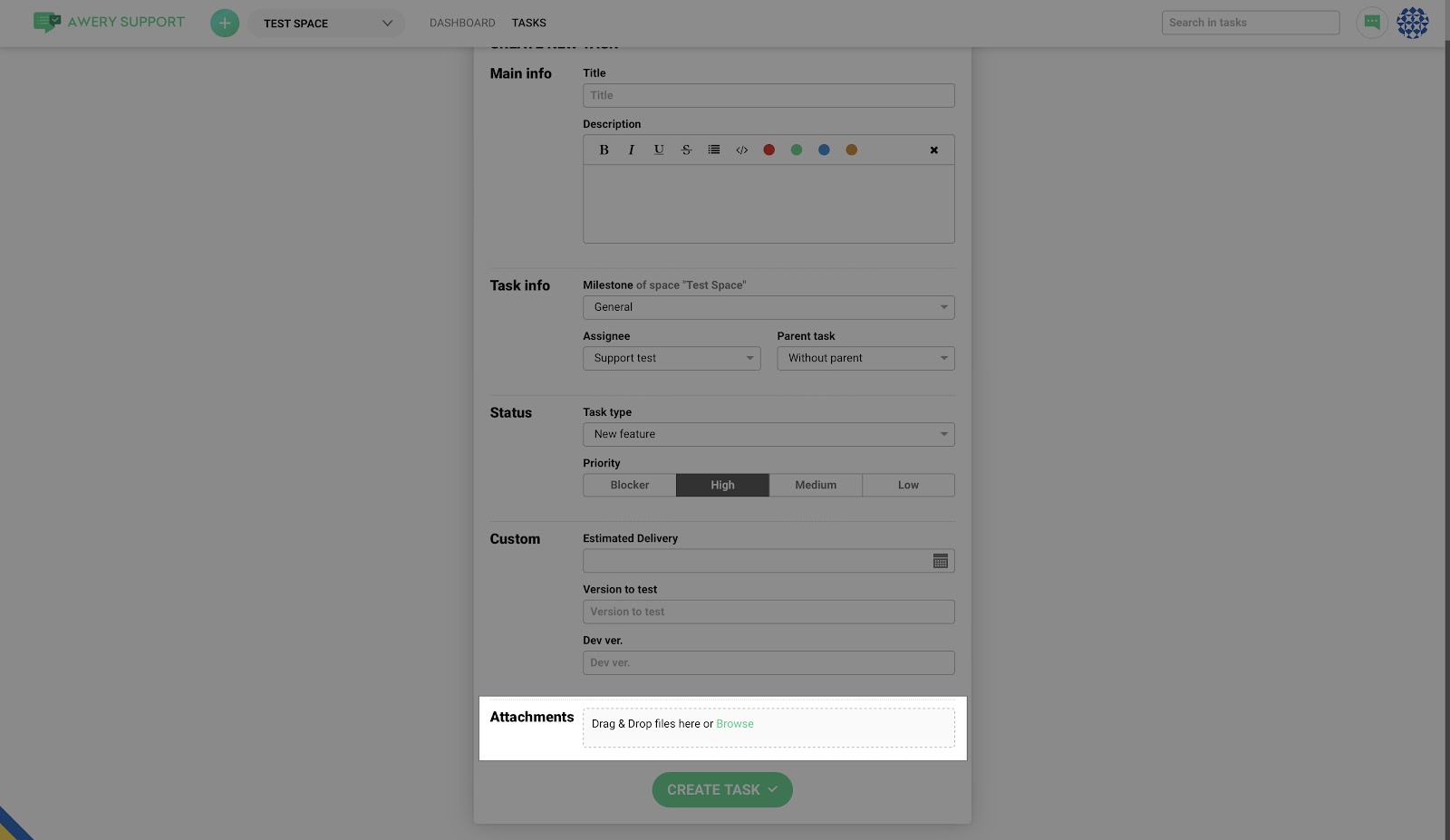Click the green plus add button
Image resolution: width=1450 pixels, height=840 pixels.
[225, 23]
